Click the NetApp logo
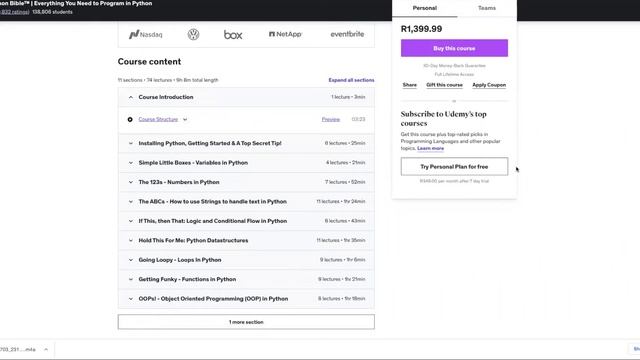640x360 pixels. (285, 34)
